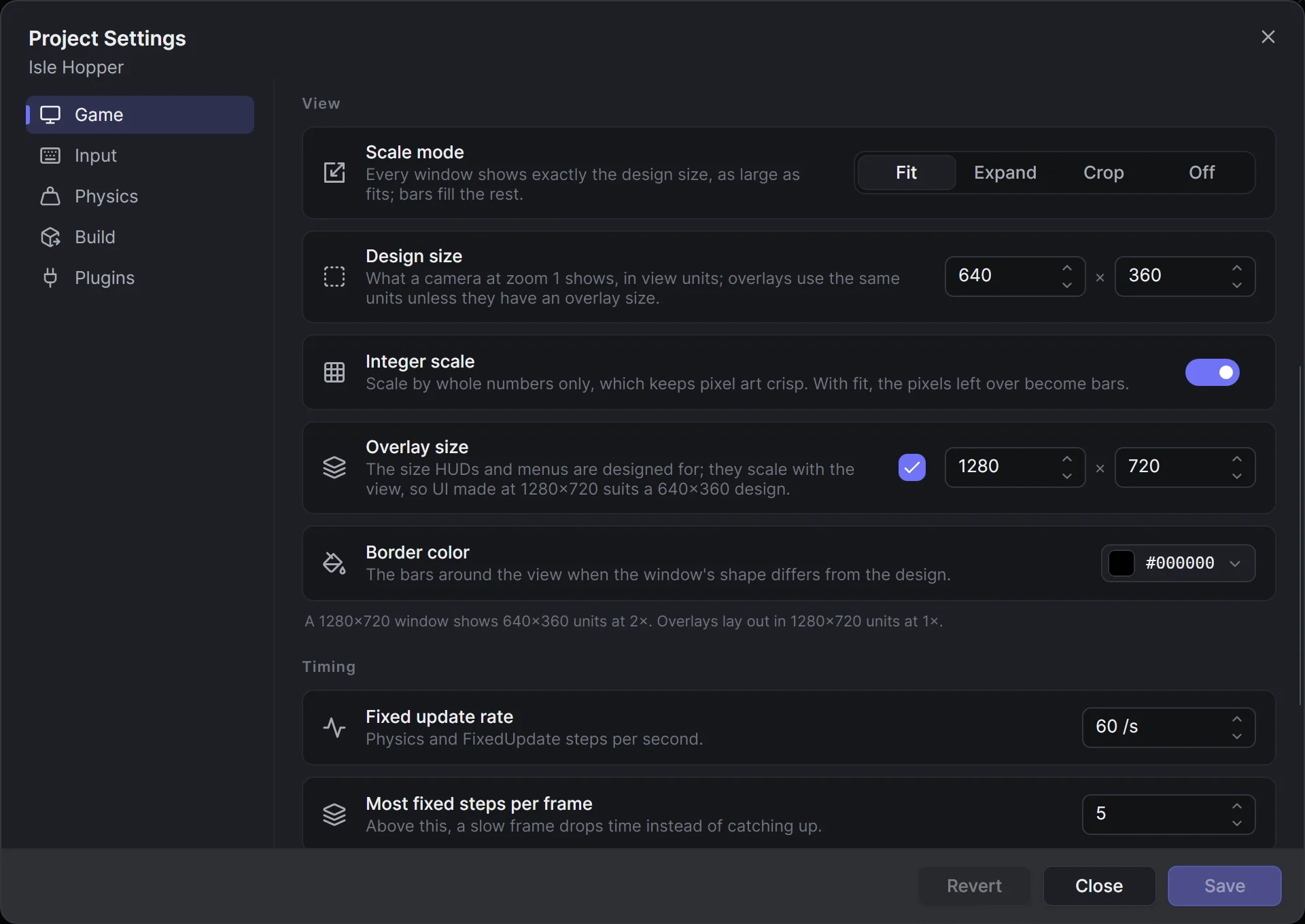Click the Revert button
Viewport: 1305px width, 924px height.
pyautogui.click(x=975, y=886)
